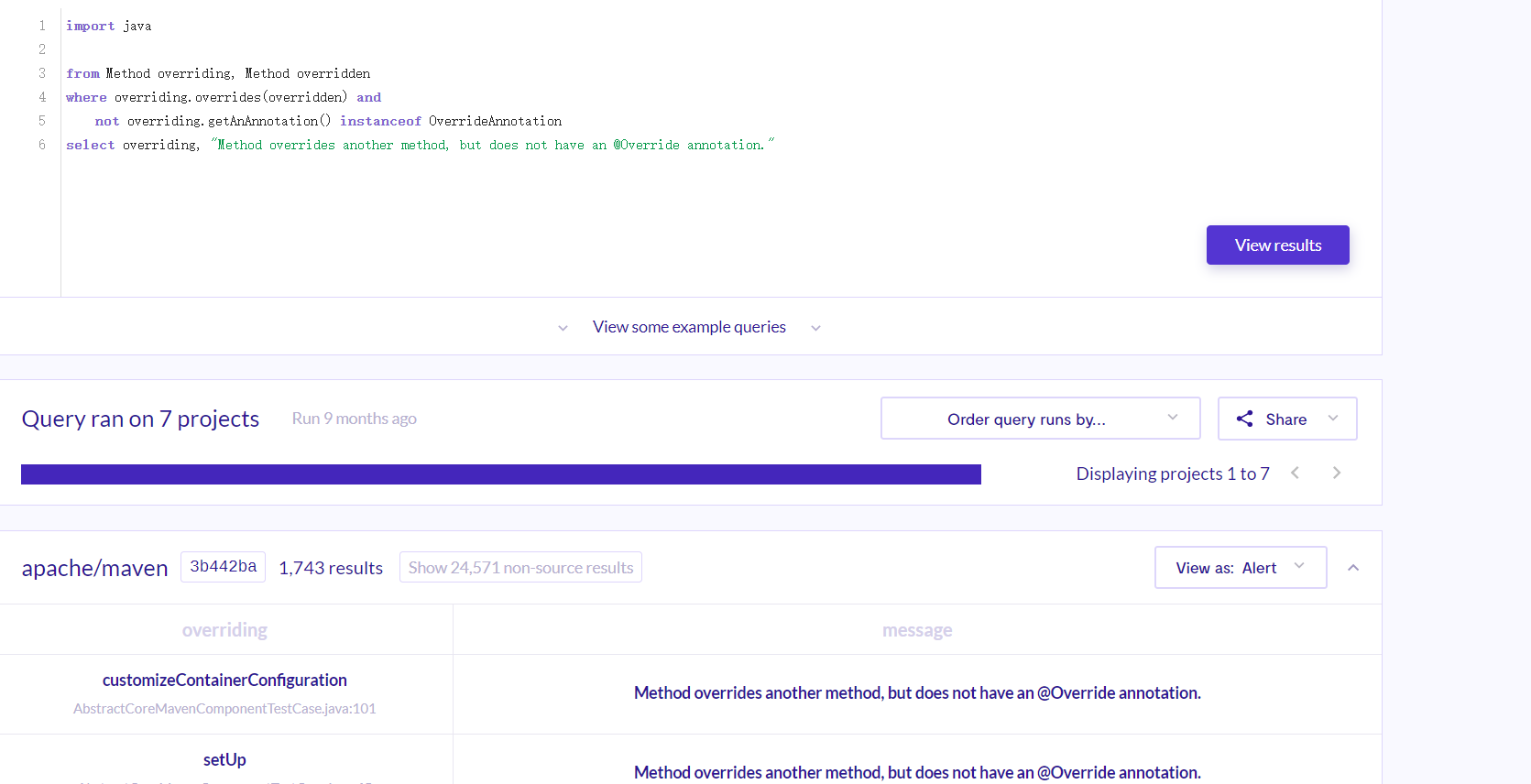Click the share icon
The image size is (1531, 784).
1244,419
